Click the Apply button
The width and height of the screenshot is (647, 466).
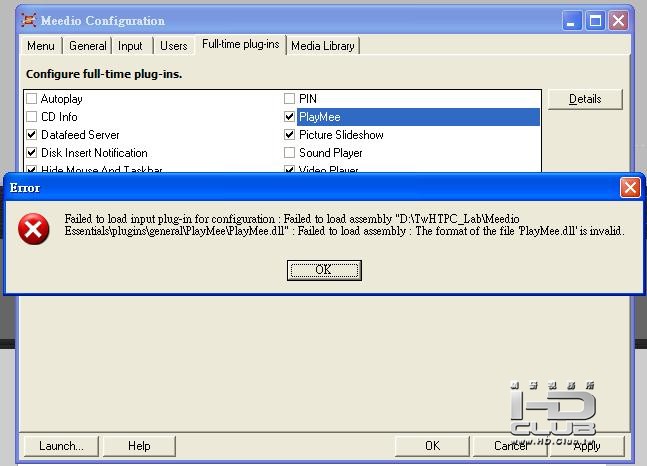tap(587, 446)
